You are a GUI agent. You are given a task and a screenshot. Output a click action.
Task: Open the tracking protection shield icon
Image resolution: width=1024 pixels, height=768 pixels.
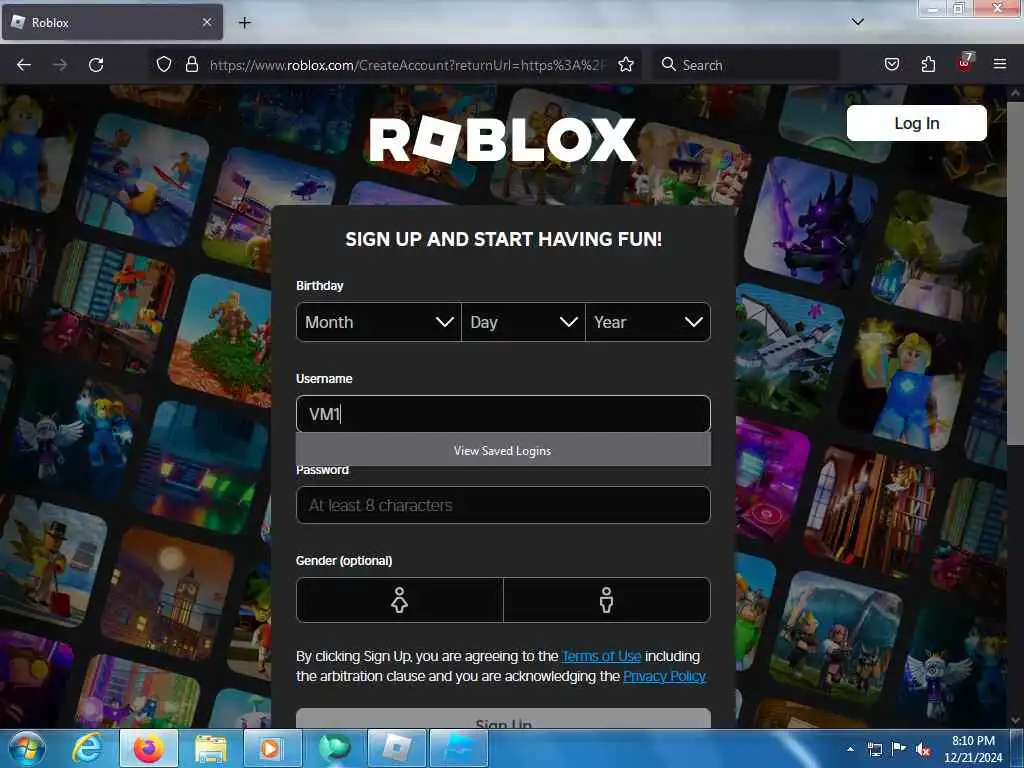[x=164, y=64]
